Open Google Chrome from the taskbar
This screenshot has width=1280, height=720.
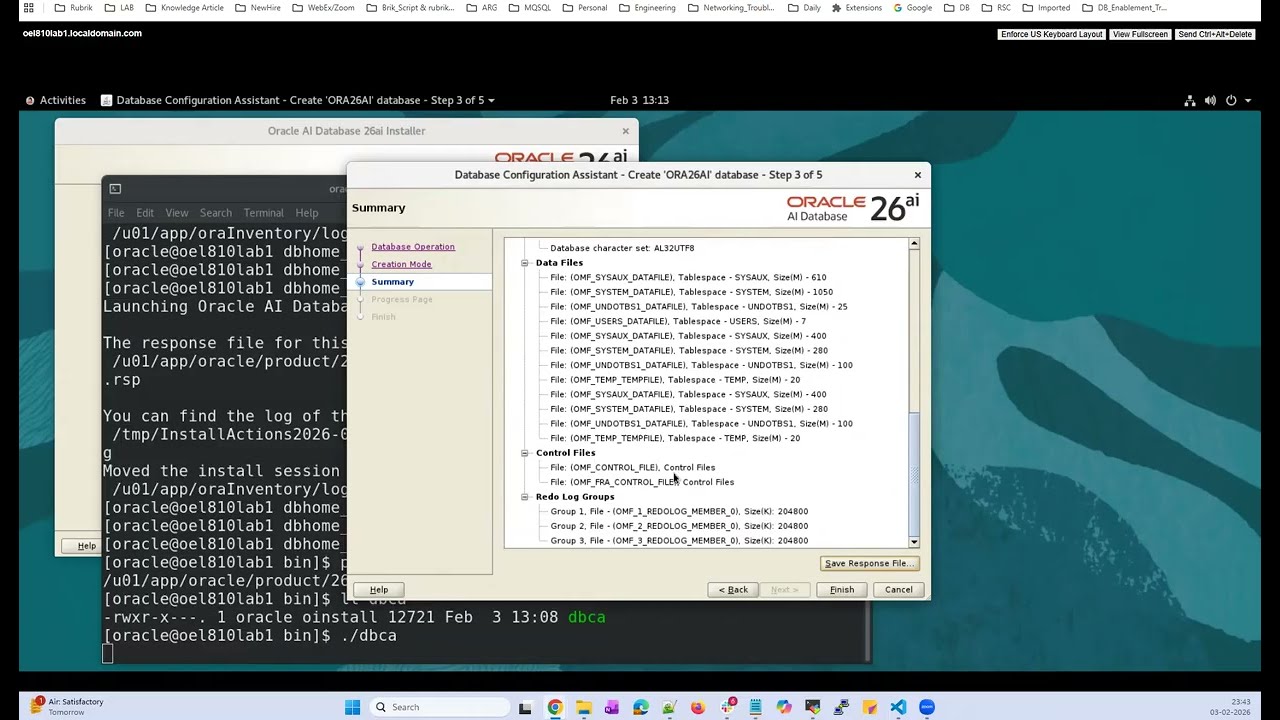click(555, 707)
